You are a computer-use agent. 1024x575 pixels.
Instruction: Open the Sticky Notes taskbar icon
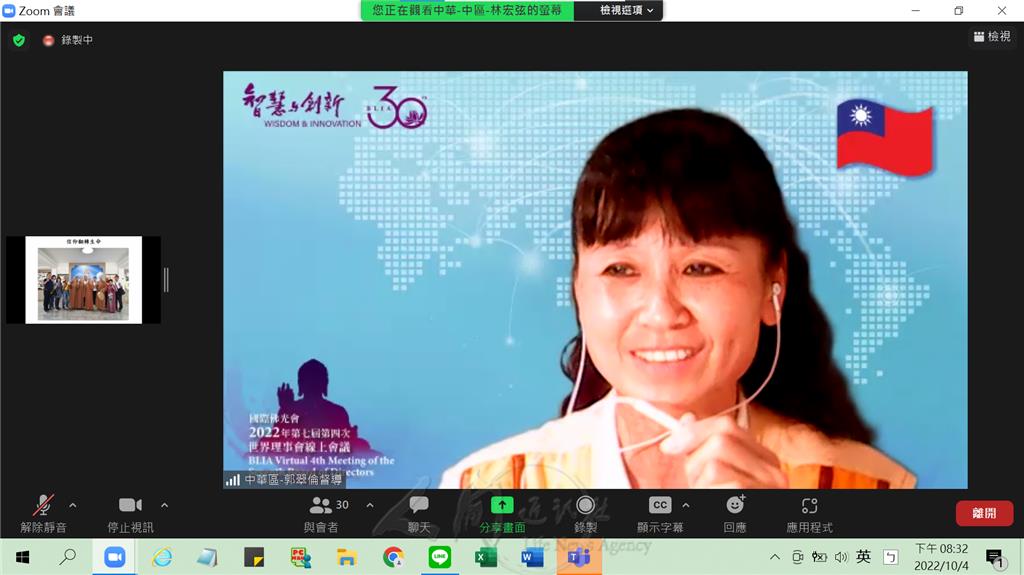253,557
